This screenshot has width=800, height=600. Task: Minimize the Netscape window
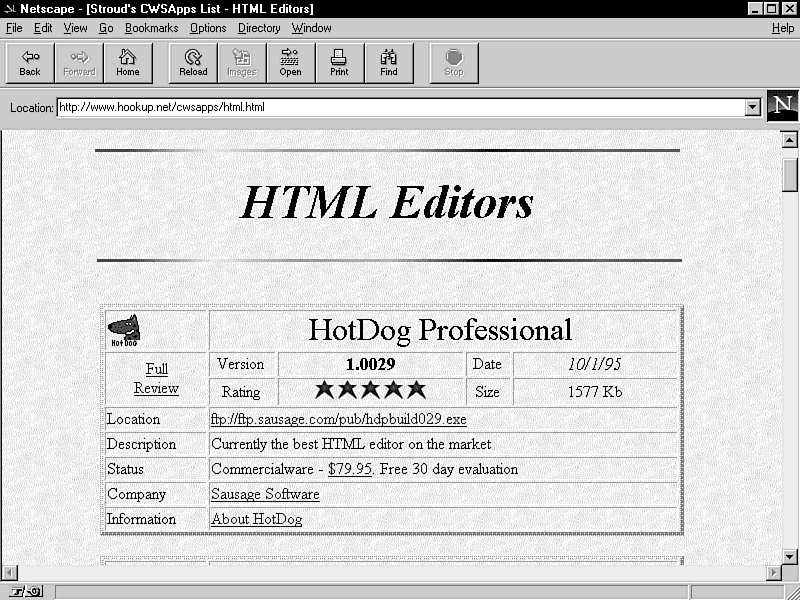[756, 9]
